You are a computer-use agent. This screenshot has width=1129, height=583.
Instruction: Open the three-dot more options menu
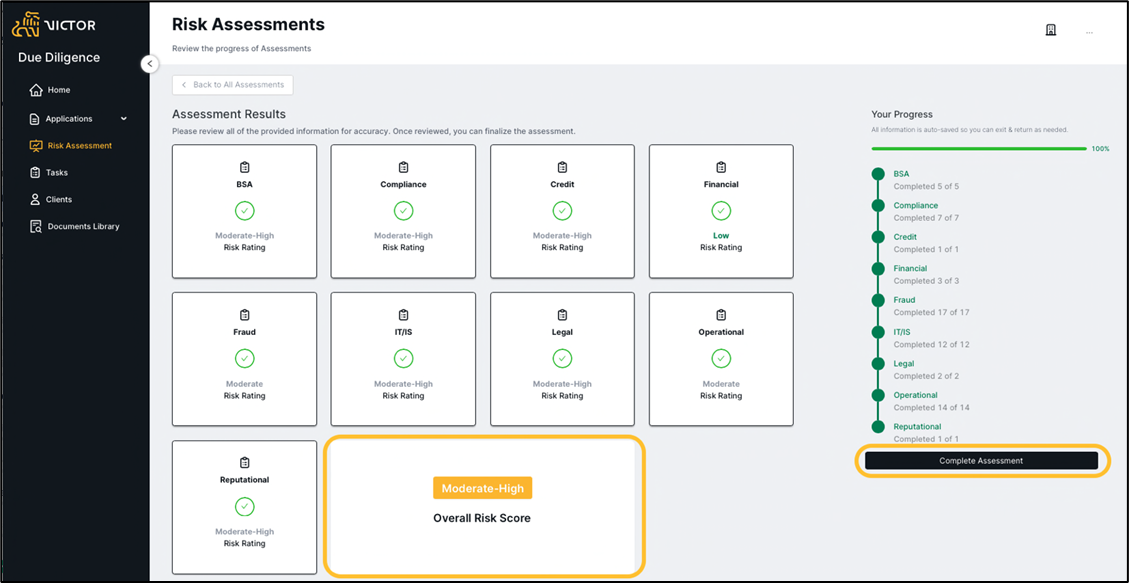coord(1089,32)
